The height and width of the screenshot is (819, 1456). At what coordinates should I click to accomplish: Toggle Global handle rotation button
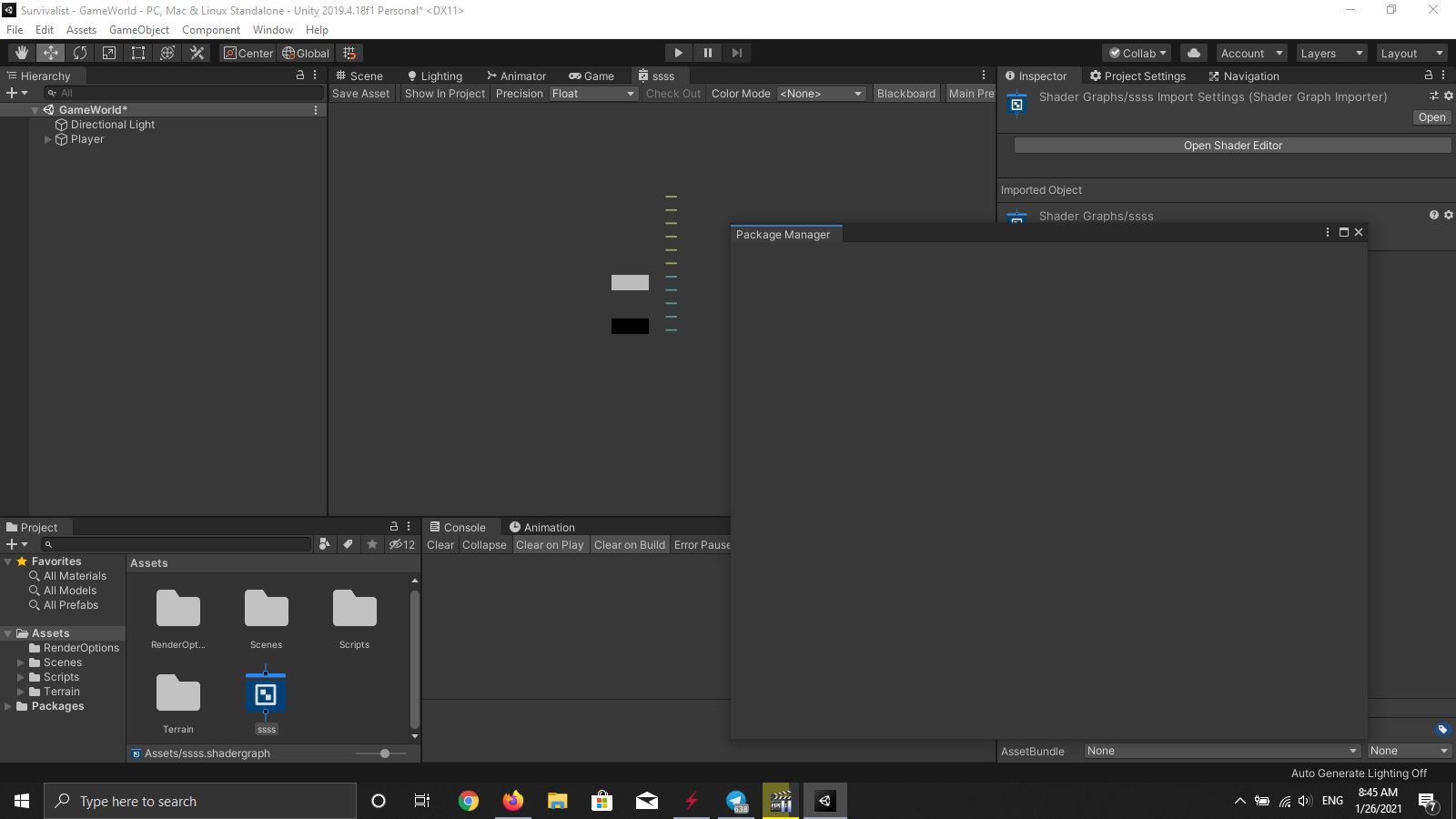(x=306, y=53)
